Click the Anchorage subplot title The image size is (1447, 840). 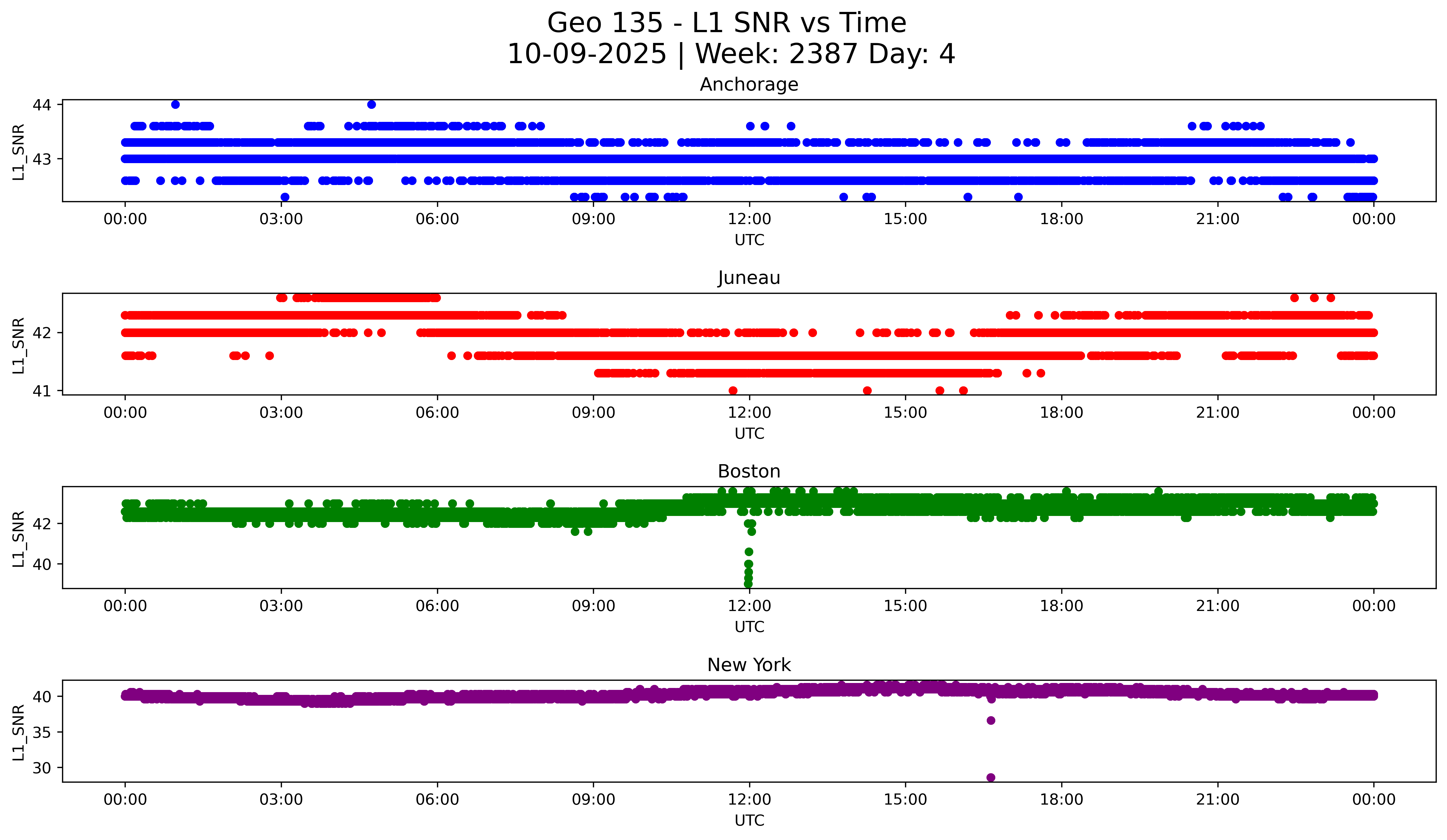click(x=749, y=85)
